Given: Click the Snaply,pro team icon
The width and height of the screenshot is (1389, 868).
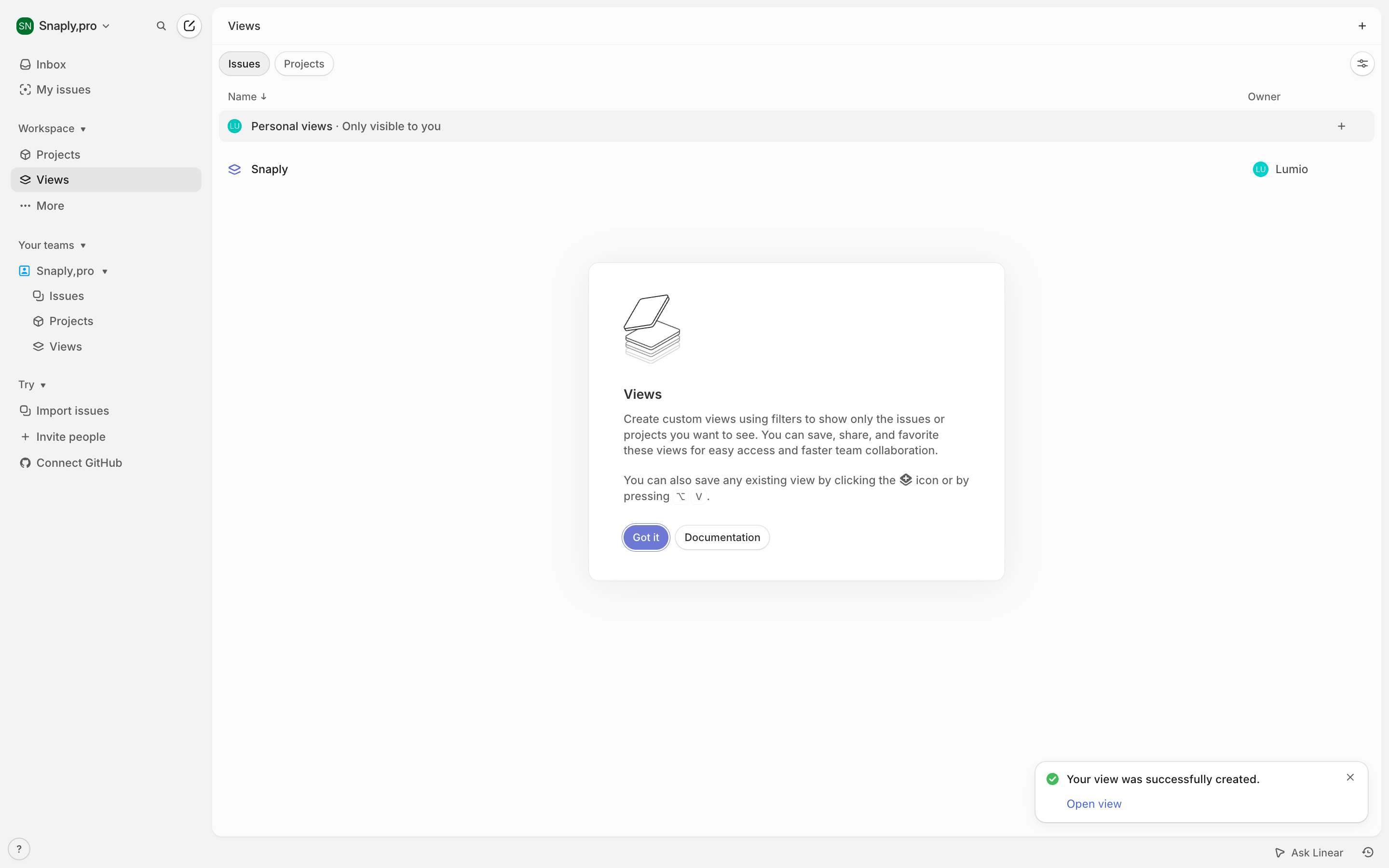Looking at the screenshot, I should (x=24, y=271).
